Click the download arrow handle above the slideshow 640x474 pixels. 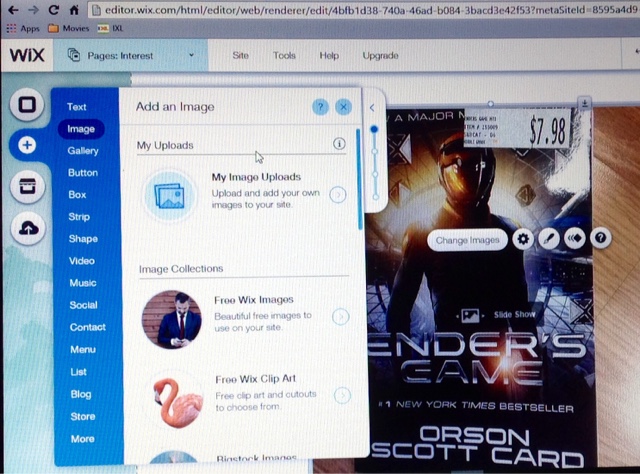[584, 103]
